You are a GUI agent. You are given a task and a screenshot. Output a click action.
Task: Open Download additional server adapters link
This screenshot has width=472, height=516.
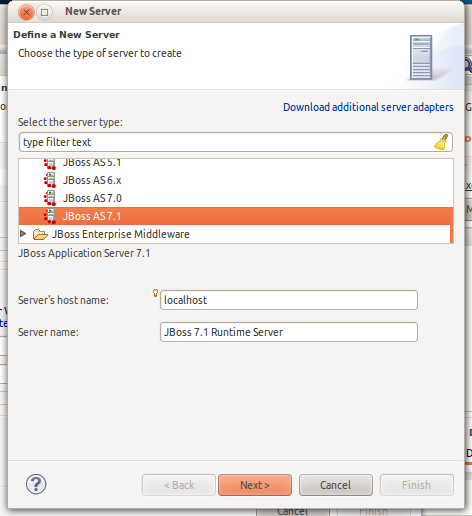pos(368,107)
